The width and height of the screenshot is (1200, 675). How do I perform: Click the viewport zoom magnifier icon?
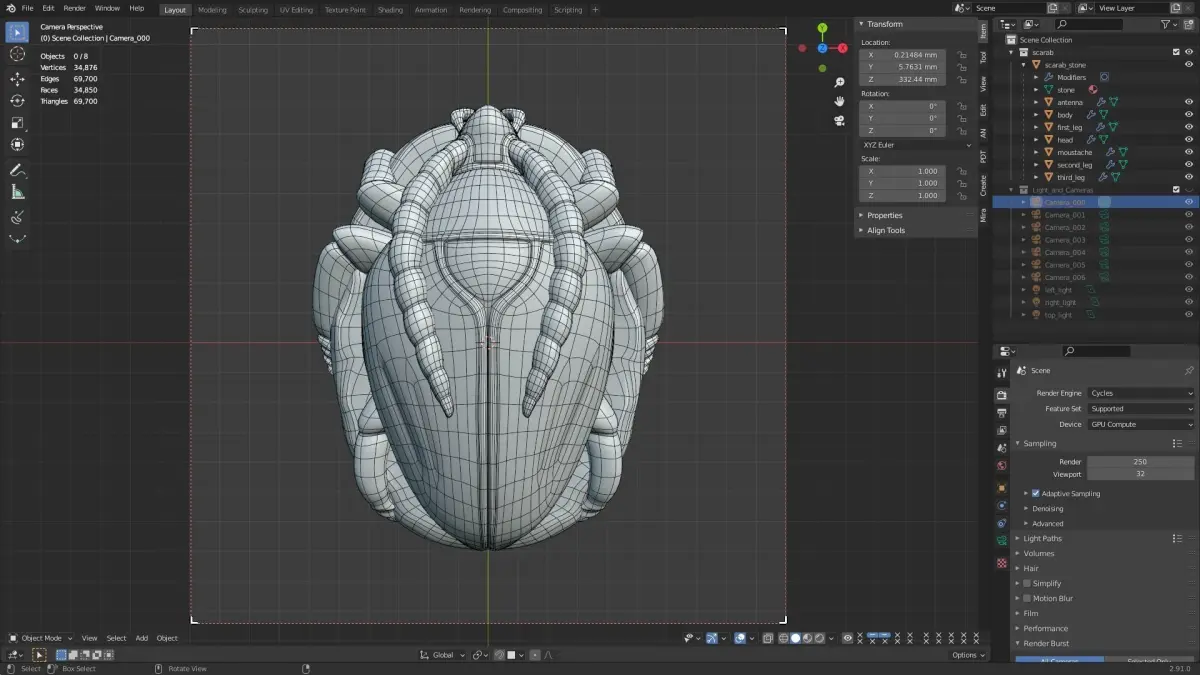(839, 82)
